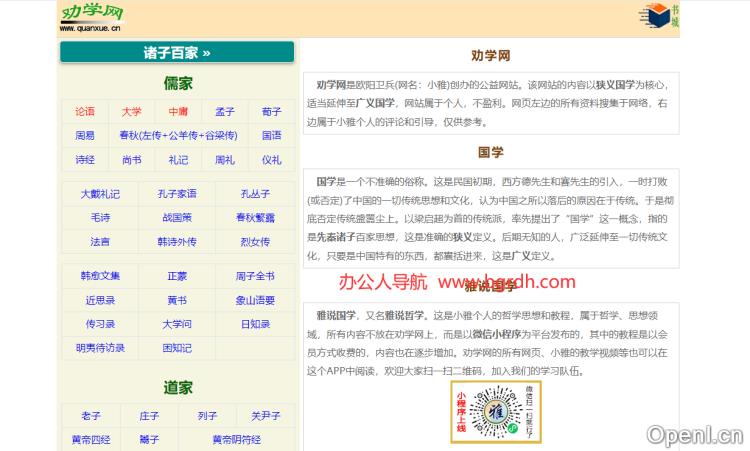Open the 孔子家语 link
This screenshot has height=451, width=750.
pyautogui.click(x=177, y=194)
